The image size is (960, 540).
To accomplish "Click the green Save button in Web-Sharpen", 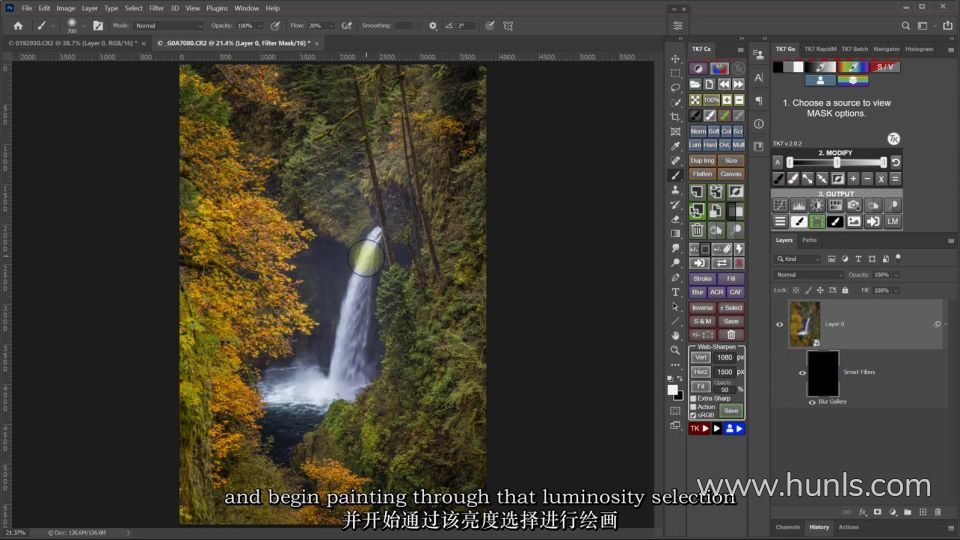I will (731, 411).
